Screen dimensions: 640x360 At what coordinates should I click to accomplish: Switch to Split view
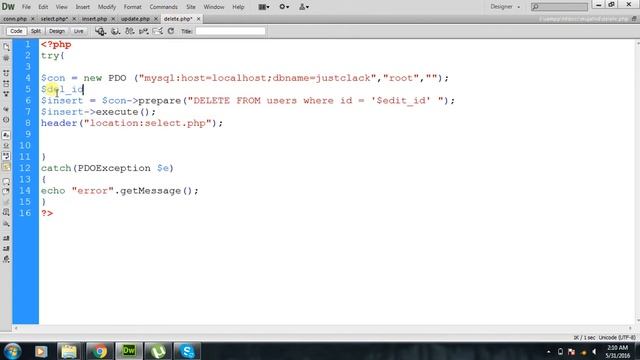click(x=36, y=31)
